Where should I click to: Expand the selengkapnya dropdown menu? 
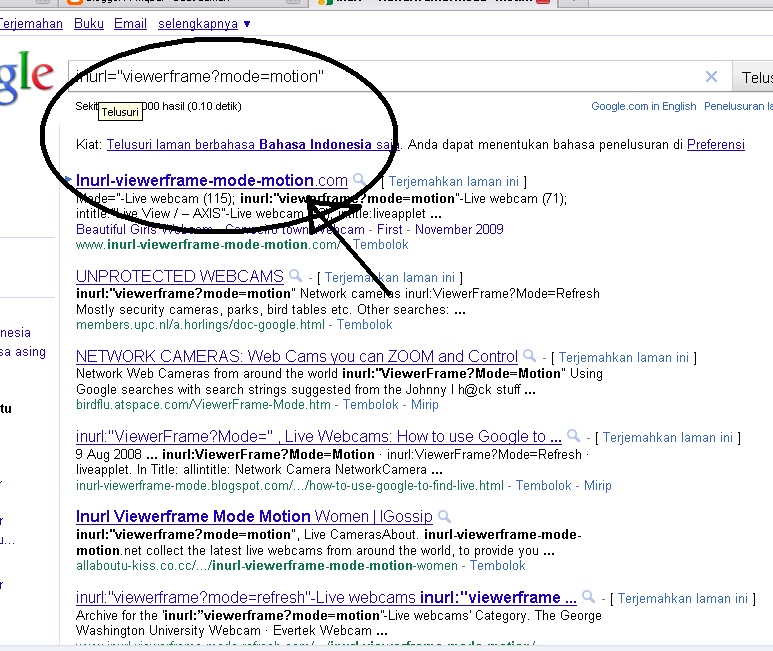click(204, 24)
